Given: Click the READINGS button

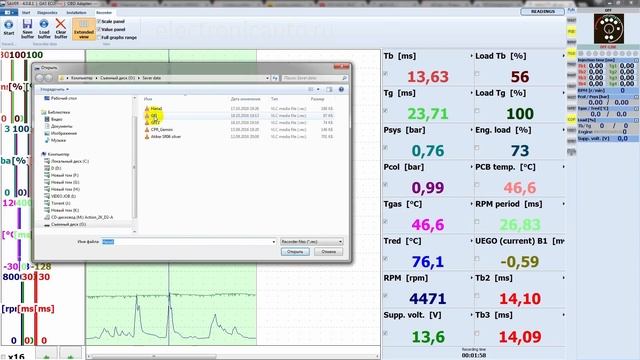Looking at the screenshot, I should (542, 11).
